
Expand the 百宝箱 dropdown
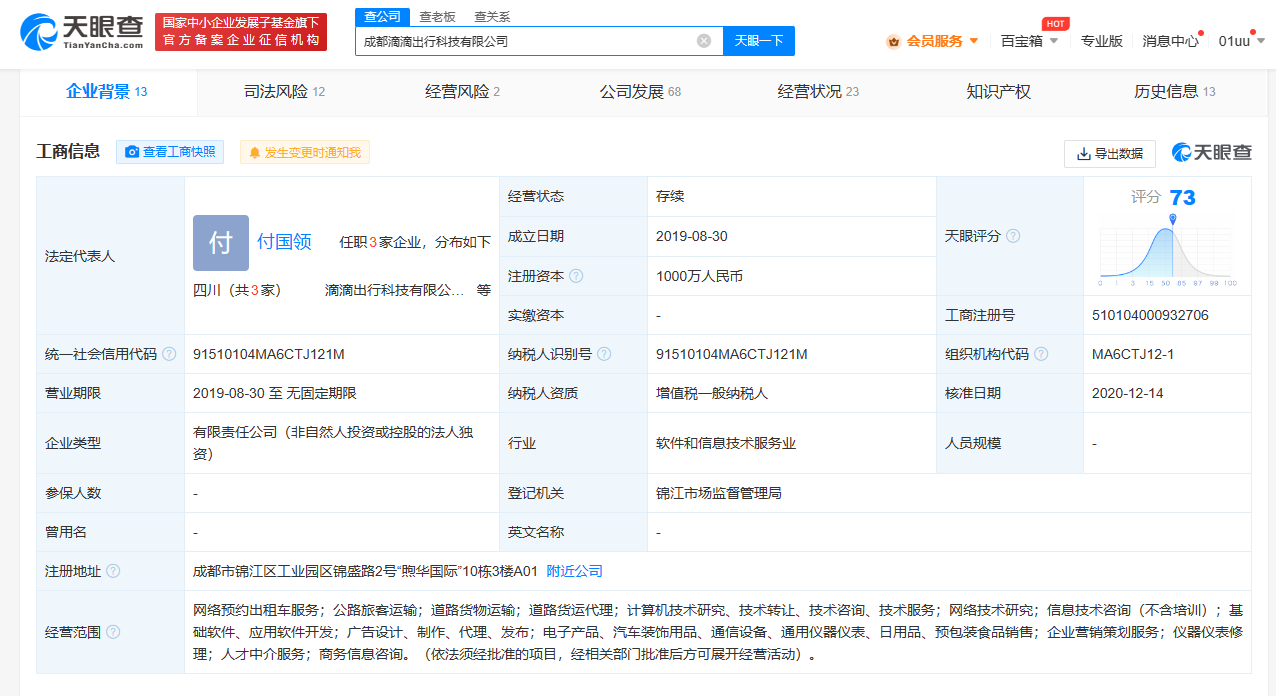coord(1054,41)
